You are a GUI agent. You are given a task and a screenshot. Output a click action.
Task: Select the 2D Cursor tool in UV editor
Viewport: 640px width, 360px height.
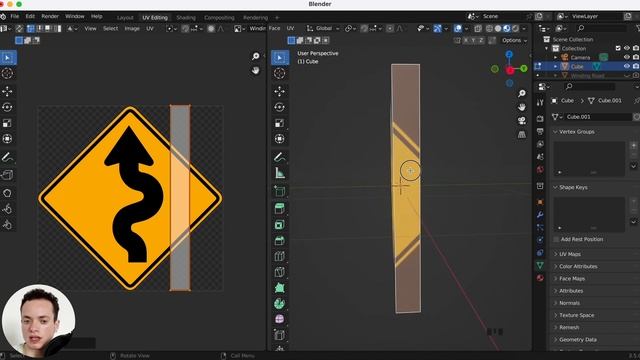[x=7, y=74]
